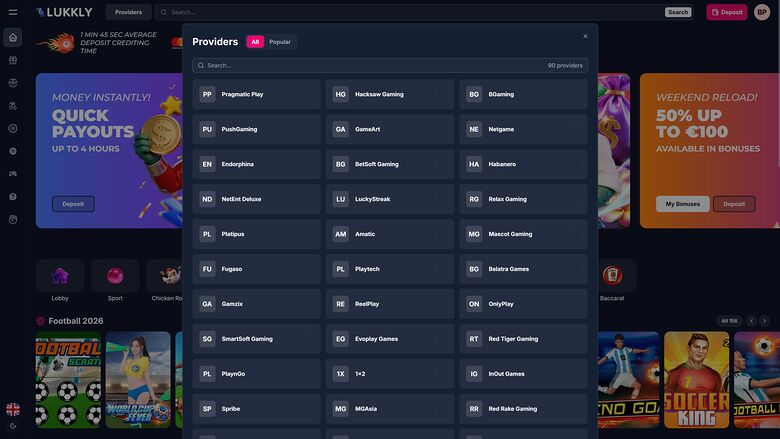Screen dimensions: 780x439
Task: Pick InOut Games provider
Action: [523, 374]
